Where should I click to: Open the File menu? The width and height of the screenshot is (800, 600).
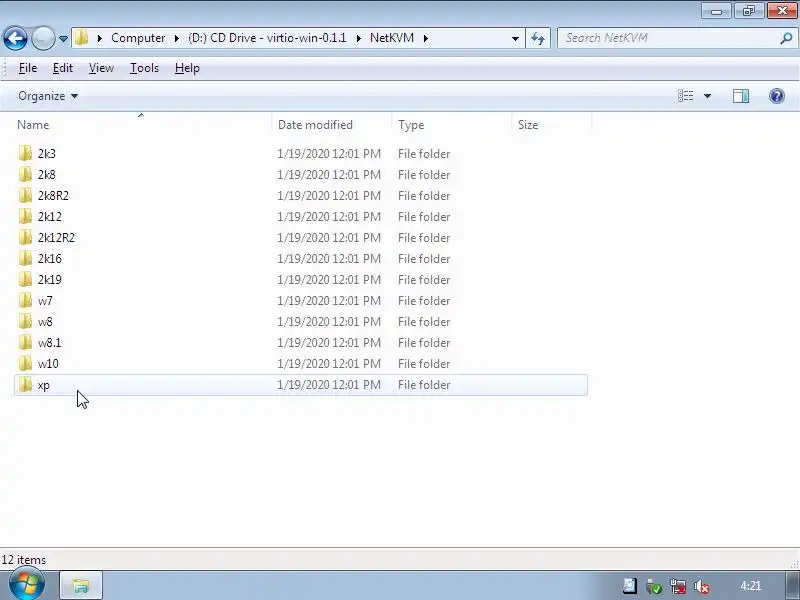pos(28,68)
